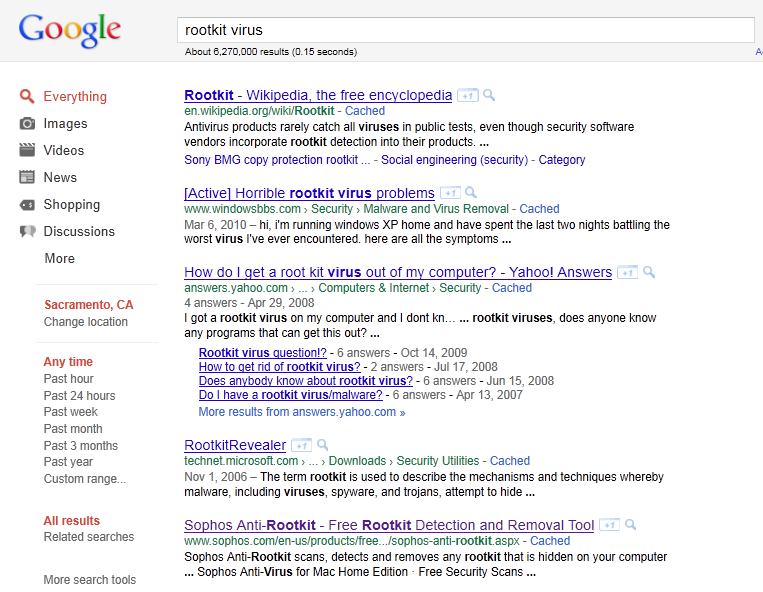Open How do I get a root kit virus link
The height and width of the screenshot is (592, 763).
click(398, 272)
